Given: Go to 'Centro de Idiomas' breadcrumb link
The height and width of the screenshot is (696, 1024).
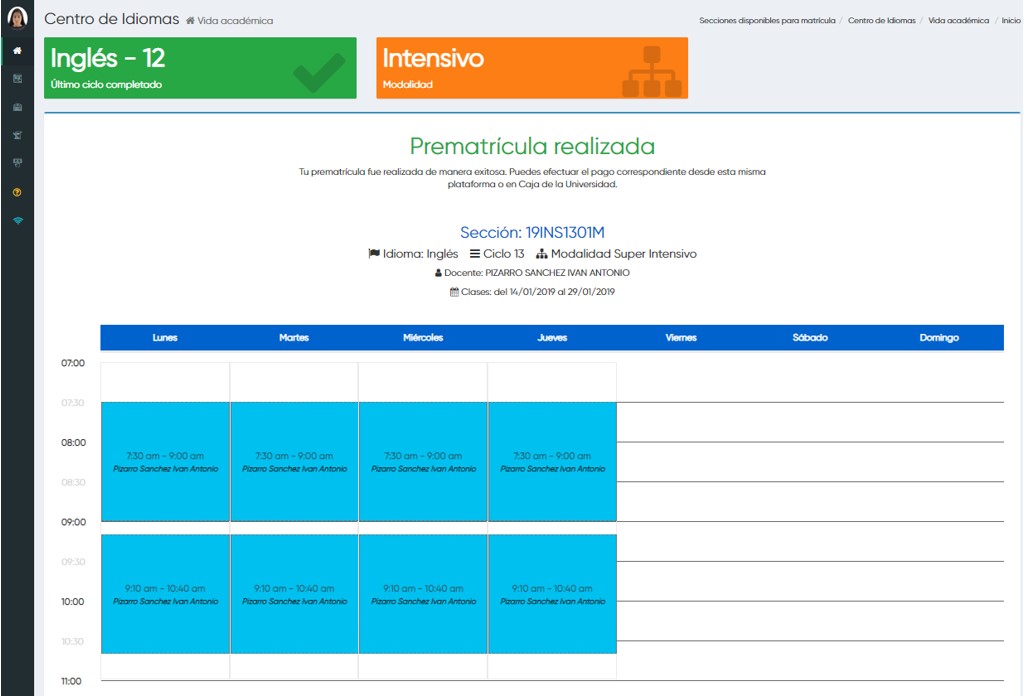Looking at the screenshot, I should [881, 20].
